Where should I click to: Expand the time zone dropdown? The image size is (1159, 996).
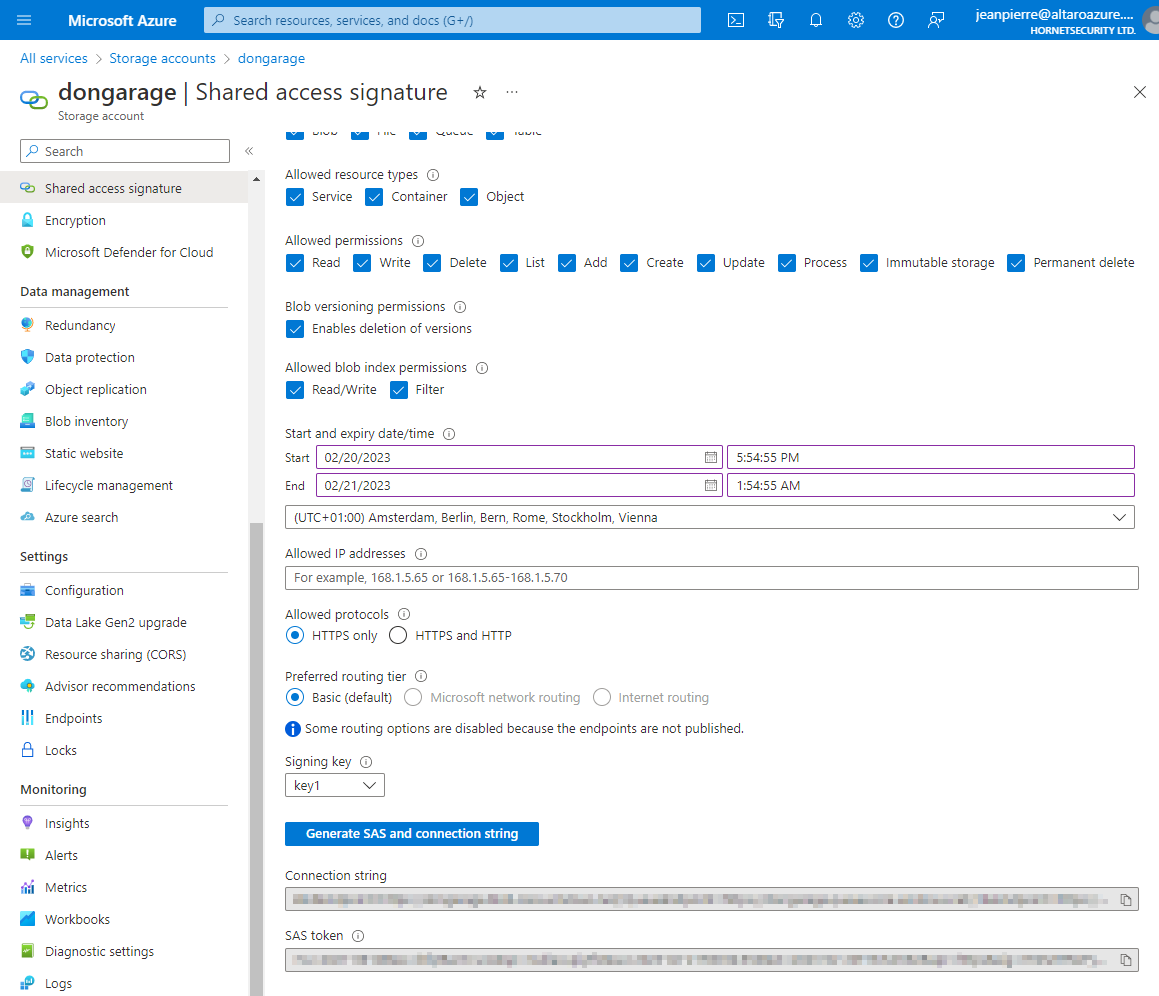click(710, 518)
